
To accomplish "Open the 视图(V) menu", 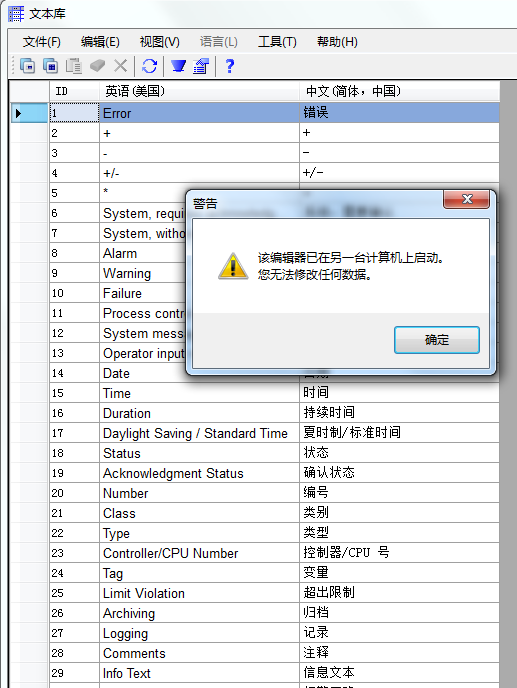I will [159, 42].
